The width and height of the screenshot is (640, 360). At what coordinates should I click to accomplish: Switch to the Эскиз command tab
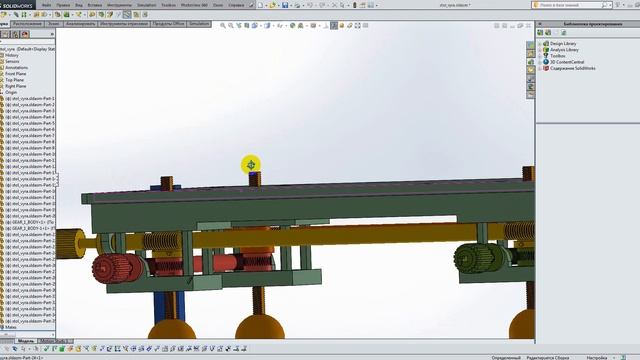coord(53,24)
